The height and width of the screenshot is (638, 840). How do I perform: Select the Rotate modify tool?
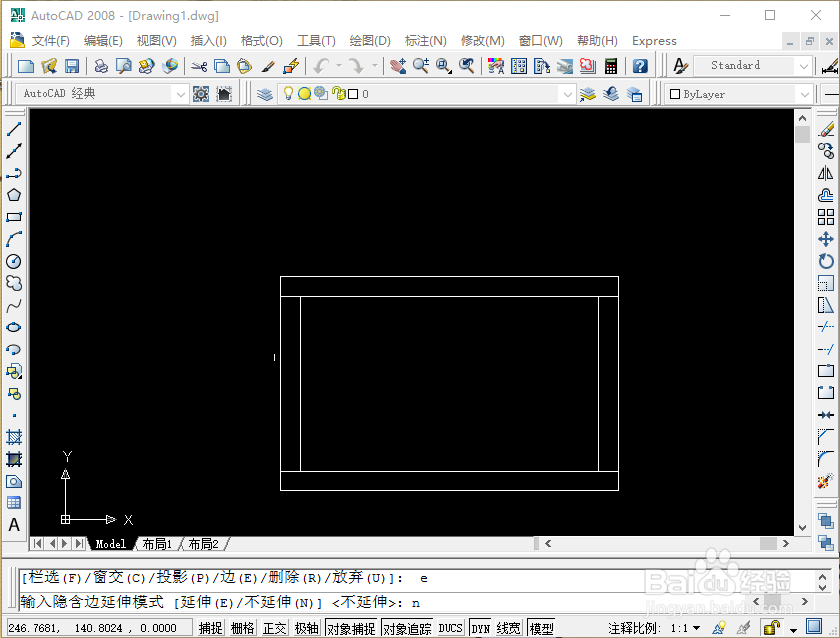click(x=826, y=261)
